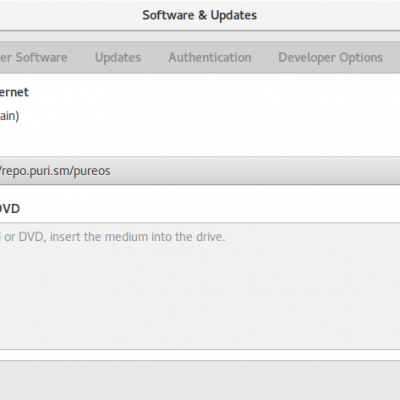Viewport: 400px width, 400px height.
Task: Click the word "Software" in the window title
Action: coord(168,15)
